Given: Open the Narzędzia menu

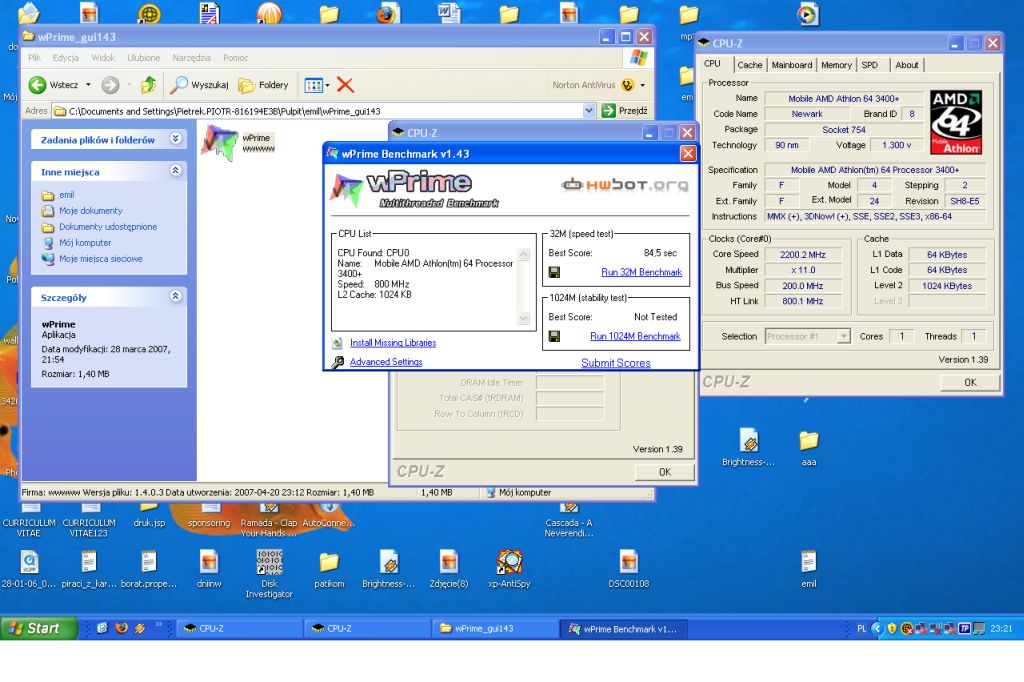Looking at the screenshot, I should [x=191, y=58].
